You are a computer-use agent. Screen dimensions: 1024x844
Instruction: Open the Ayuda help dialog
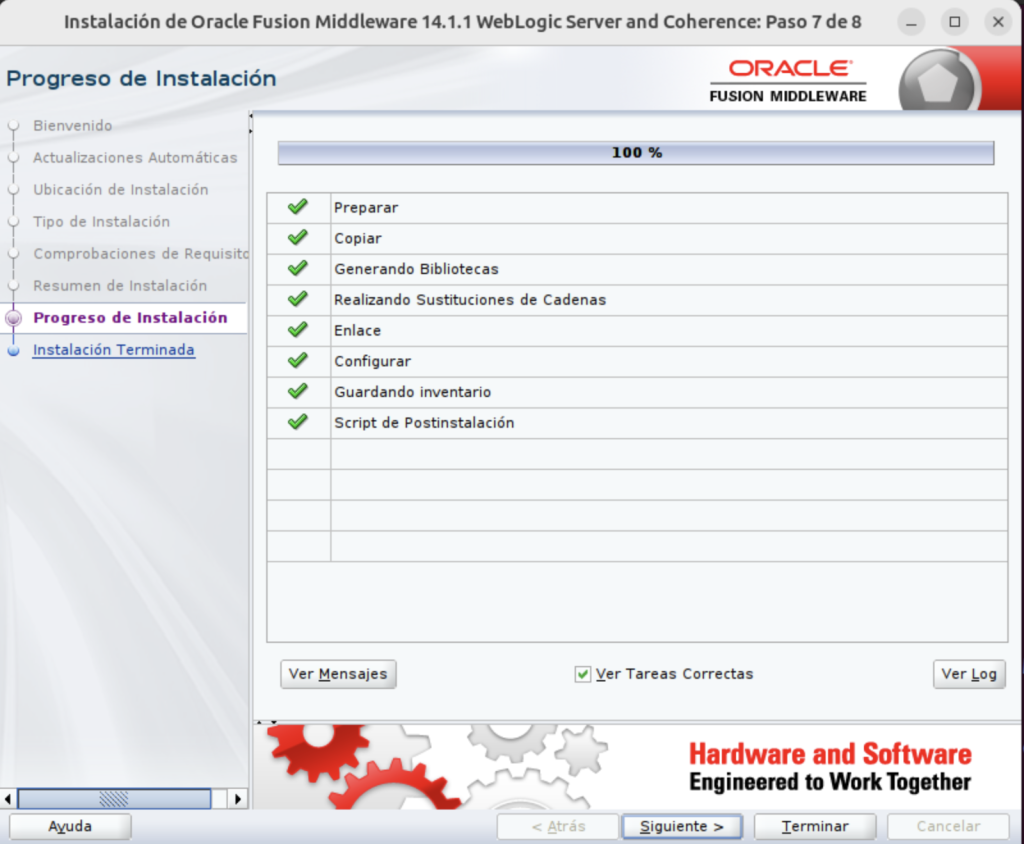(x=69, y=826)
